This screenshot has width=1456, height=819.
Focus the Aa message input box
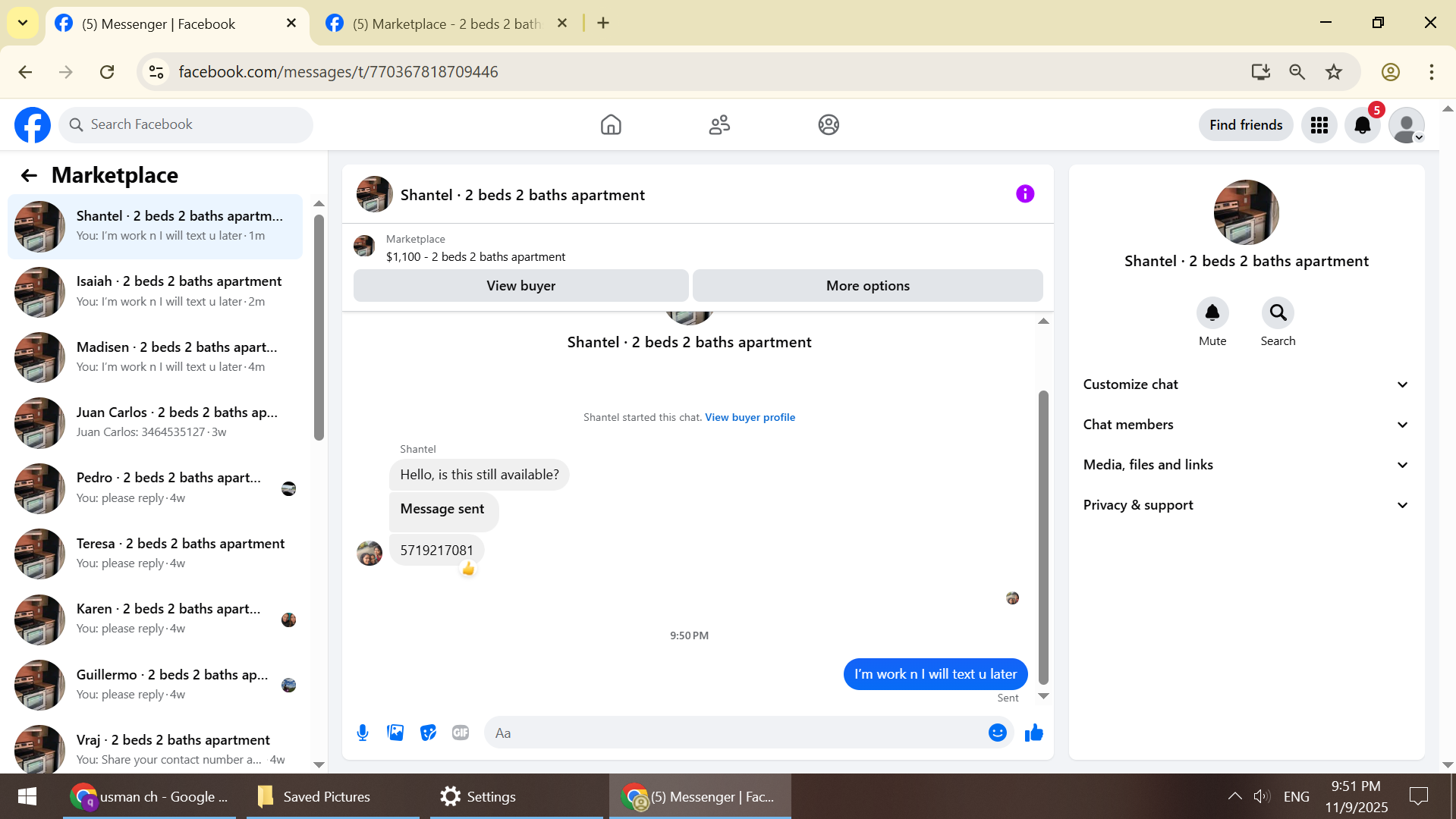pos(736,733)
